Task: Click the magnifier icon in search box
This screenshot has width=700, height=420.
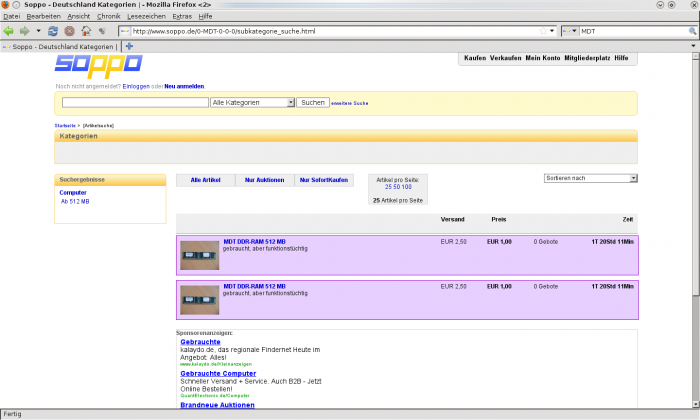Action: 692,31
